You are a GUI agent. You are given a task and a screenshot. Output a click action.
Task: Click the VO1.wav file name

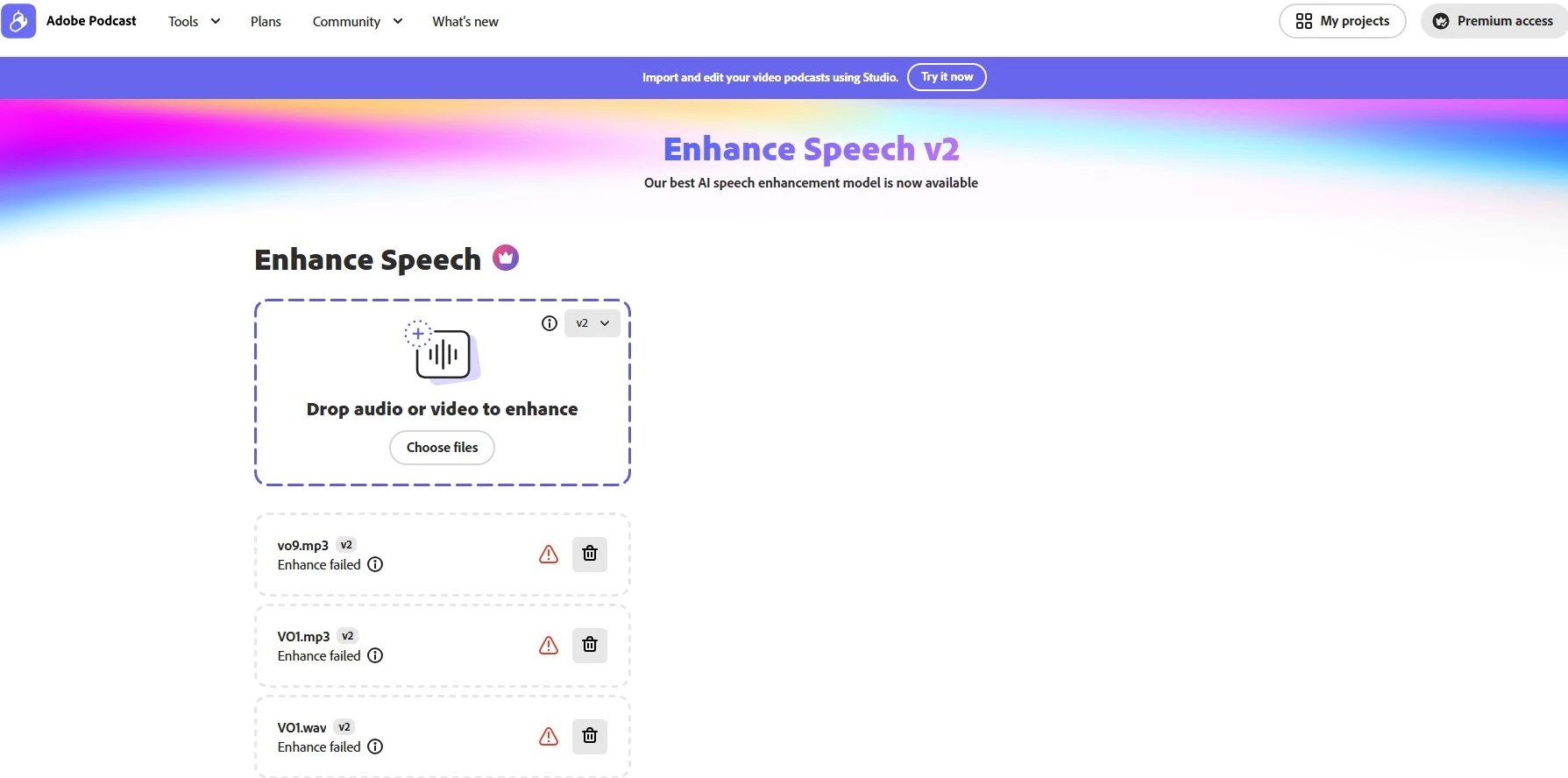(302, 728)
